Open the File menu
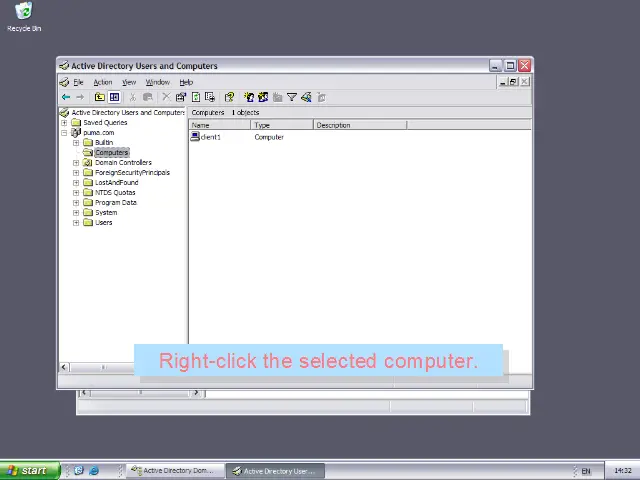The image size is (640, 480). 78,82
